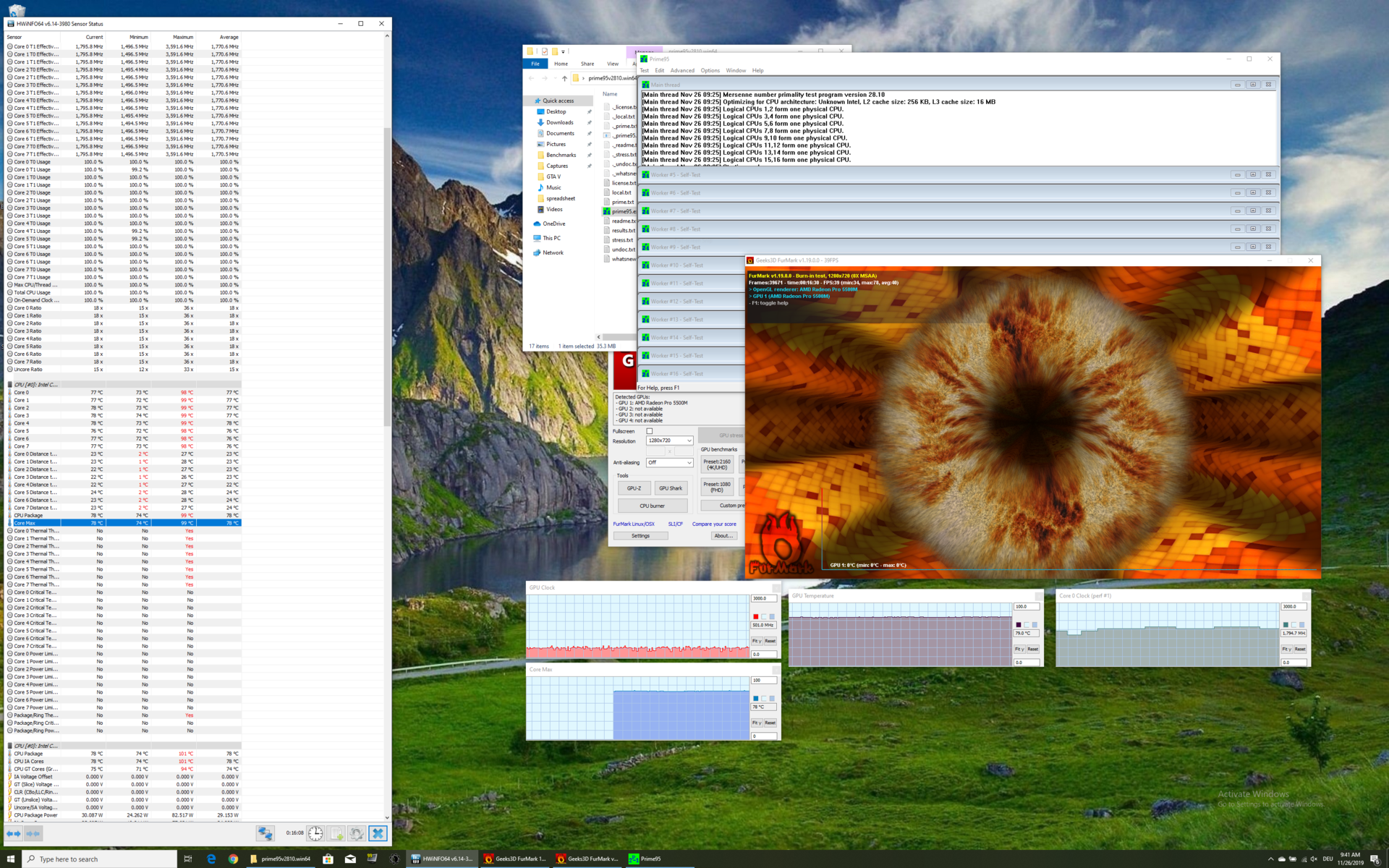This screenshot has width=1389, height=868.
Task: Open the Anti-aliasing dropdown
Action: click(x=669, y=462)
